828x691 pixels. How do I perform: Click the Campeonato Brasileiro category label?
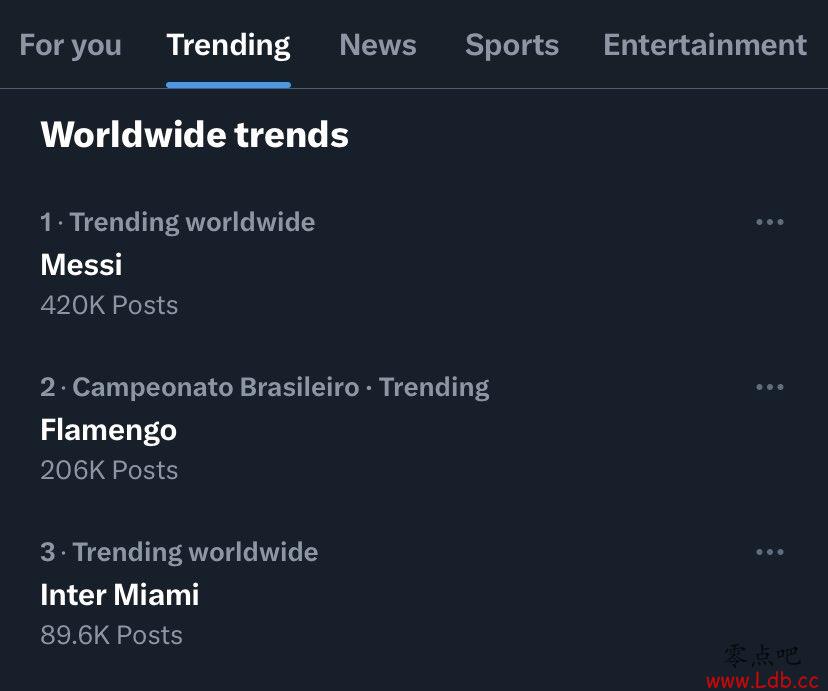216,387
